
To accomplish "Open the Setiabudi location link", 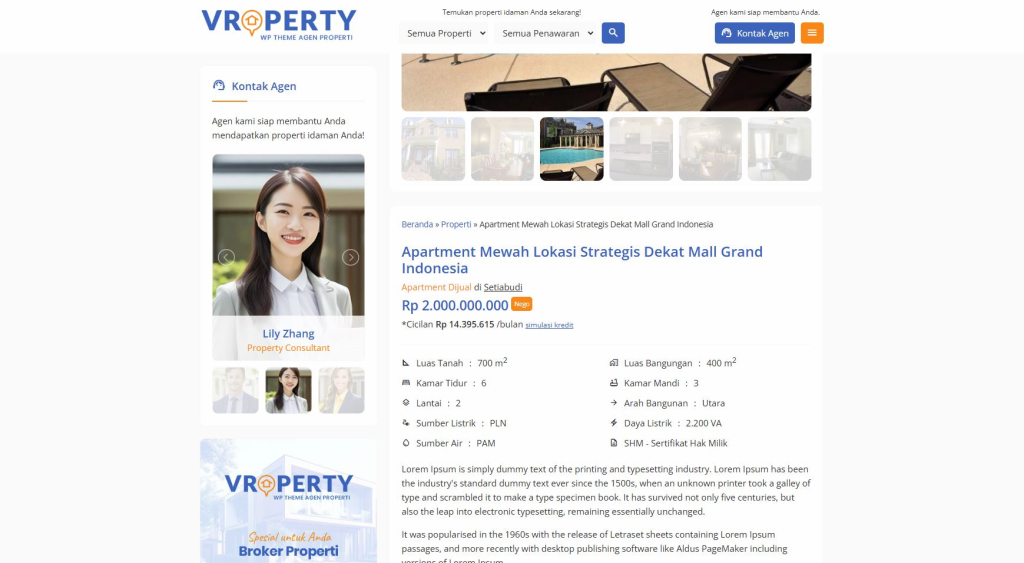I will pos(503,287).
